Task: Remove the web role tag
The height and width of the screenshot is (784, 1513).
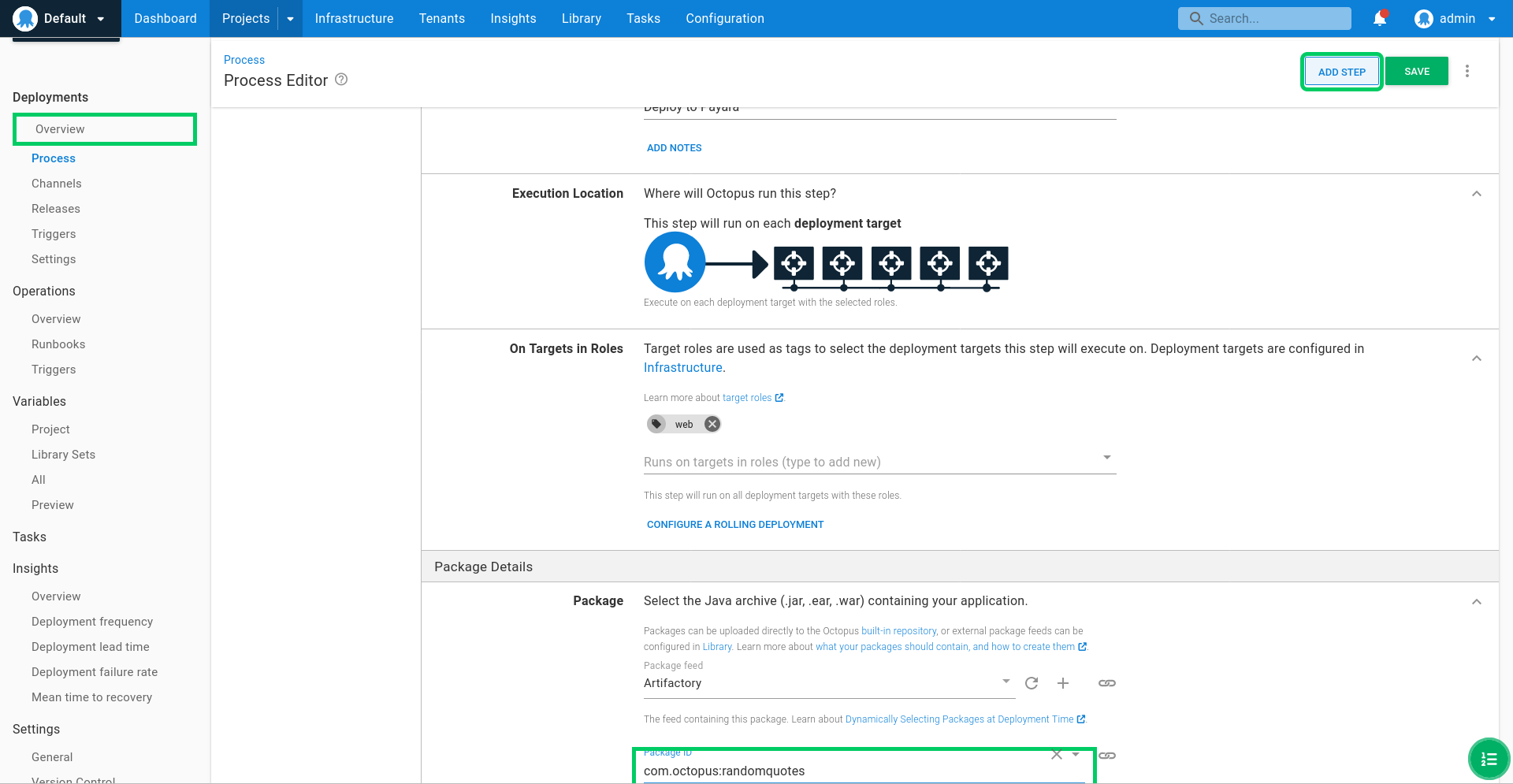Action: 712,424
